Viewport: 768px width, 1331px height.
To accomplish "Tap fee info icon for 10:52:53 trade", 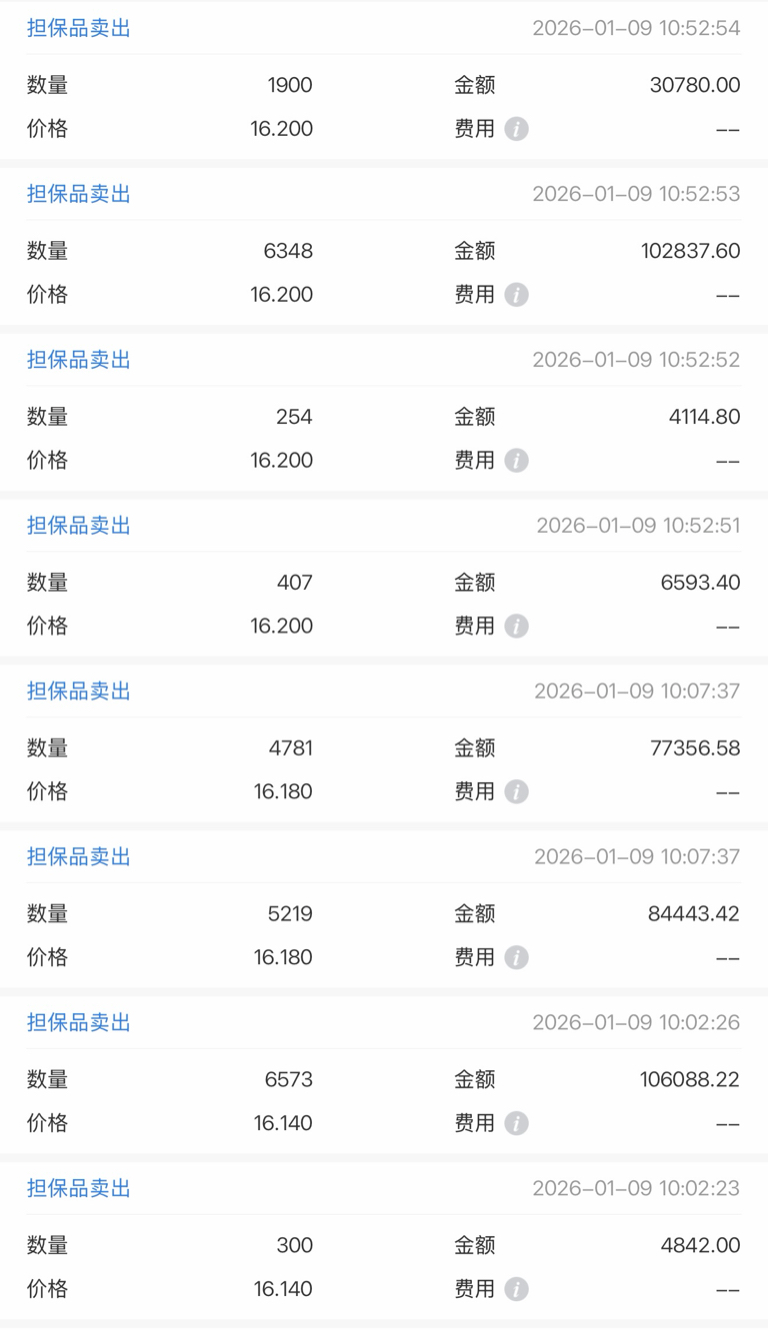I will (516, 295).
